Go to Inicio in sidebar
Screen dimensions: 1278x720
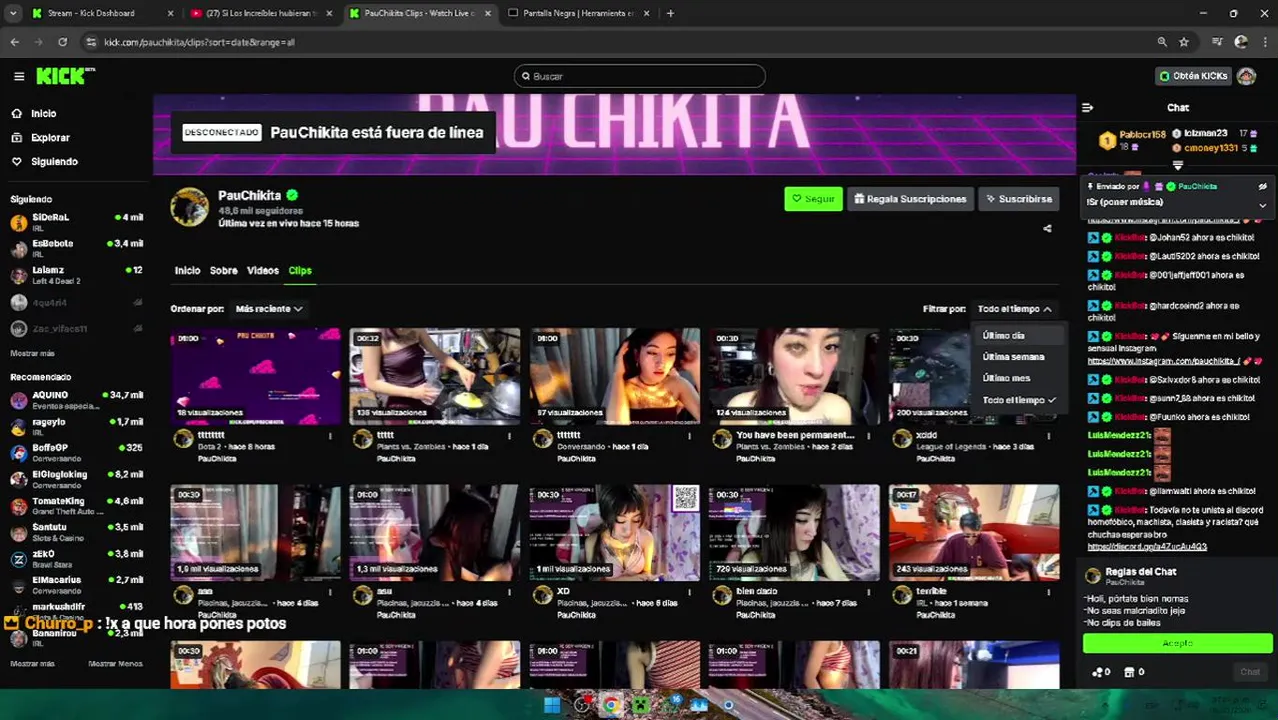point(43,113)
